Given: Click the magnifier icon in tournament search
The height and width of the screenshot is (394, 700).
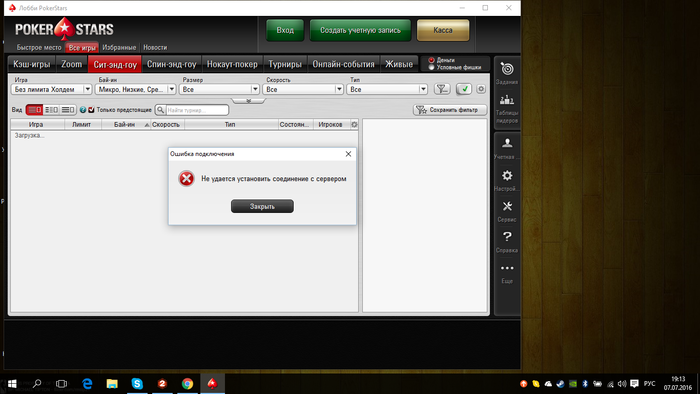Looking at the screenshot, I should (161, 110).
